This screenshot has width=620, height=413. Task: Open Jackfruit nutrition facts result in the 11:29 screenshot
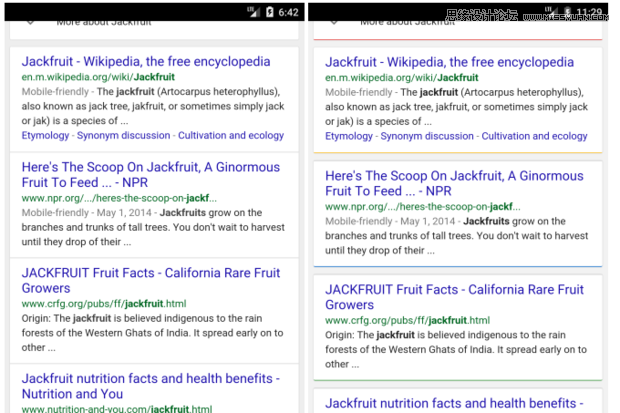coord(454,403)
